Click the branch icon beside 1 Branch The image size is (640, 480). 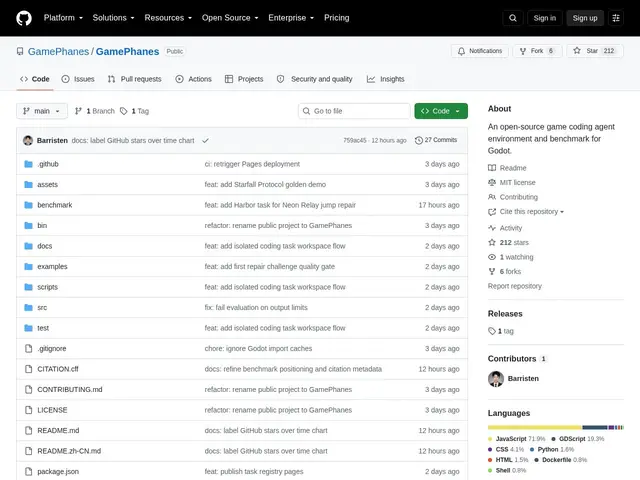click(x=78, y=111)
